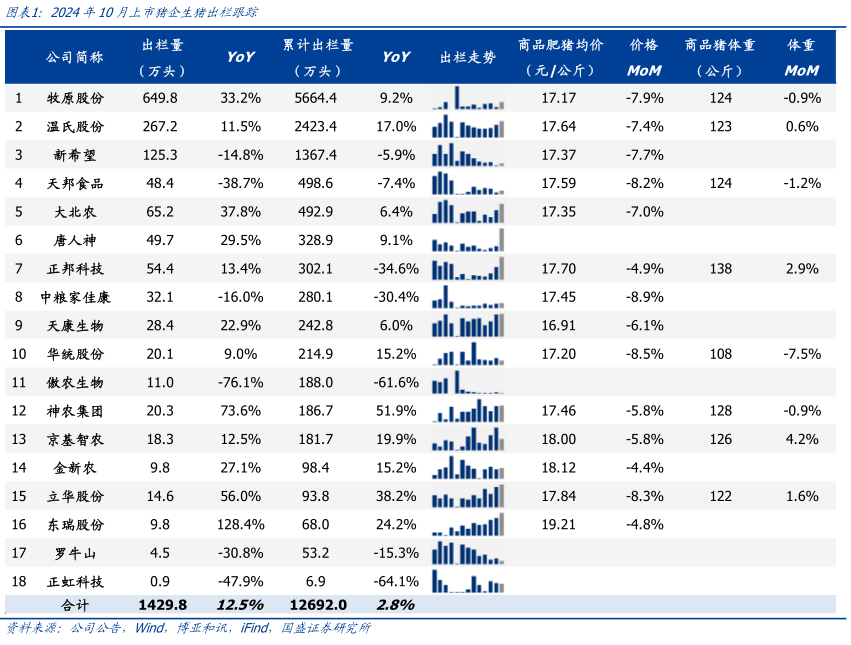
Task: Click the company name 天邦食品
Action: [76, 183]
